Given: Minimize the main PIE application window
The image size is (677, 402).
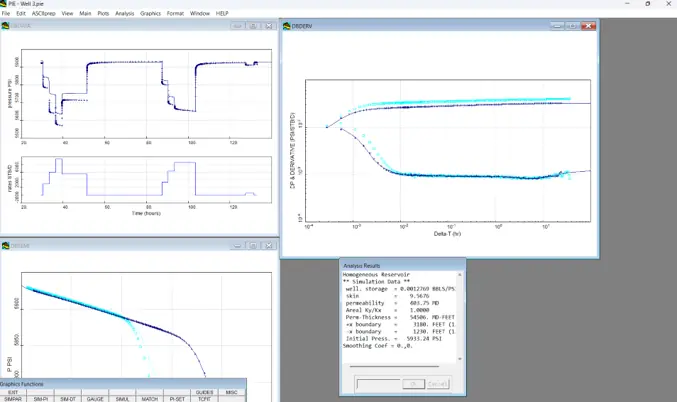Looking at the screenshot, I should [x=627, y=3].
